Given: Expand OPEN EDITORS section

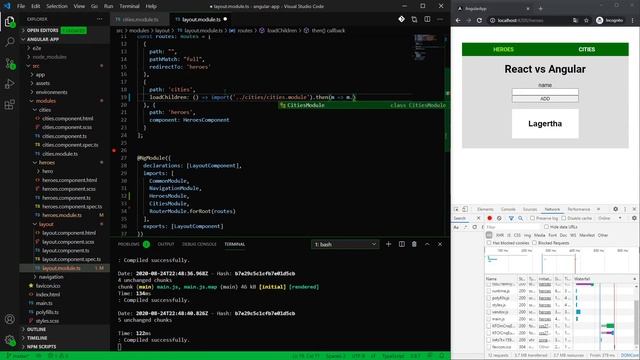Looking at the screenshot, I should click(x=43, y=30).
